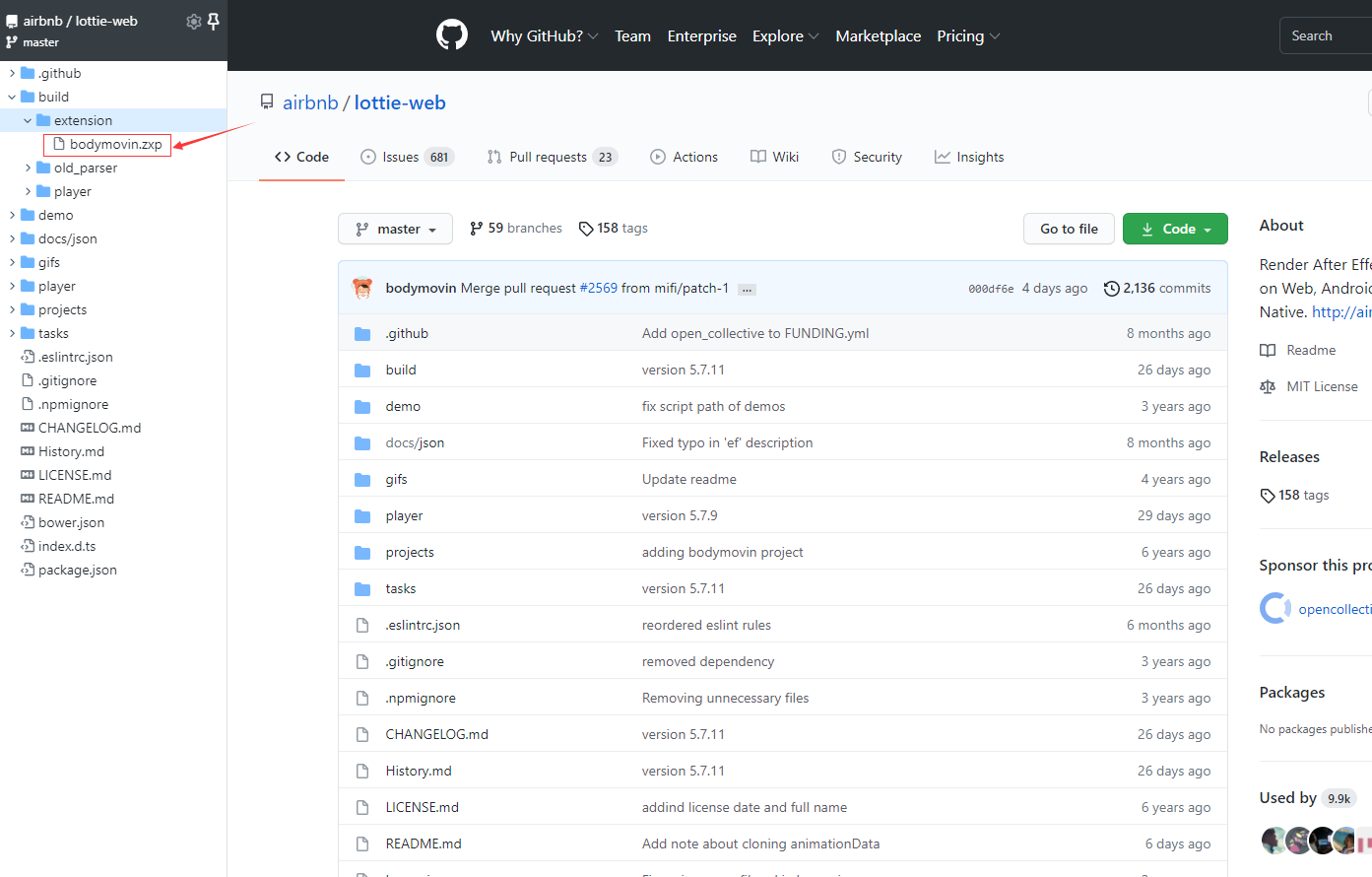1372x877 pixels.
Task: Collapse the extension folder in the file tree
Action: pyautogui.click(x=26, y=119)
